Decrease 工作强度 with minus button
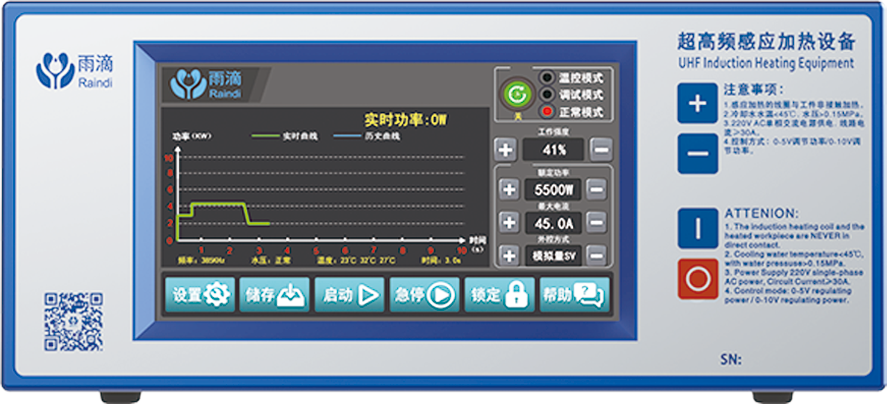 [600, 150]
